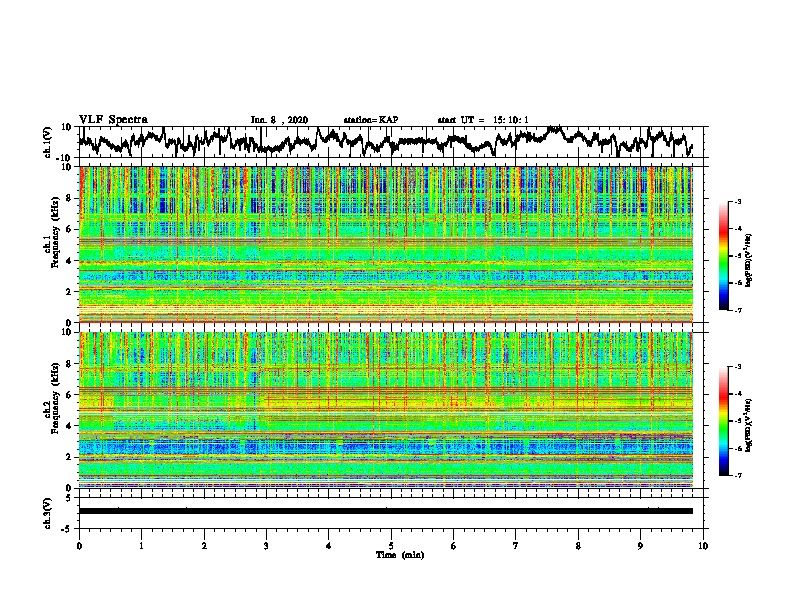Click the ch.2 "Frequency (kHz)" axis label
Image resolution: width=792 pixels, height=612 pixels.
55,398
